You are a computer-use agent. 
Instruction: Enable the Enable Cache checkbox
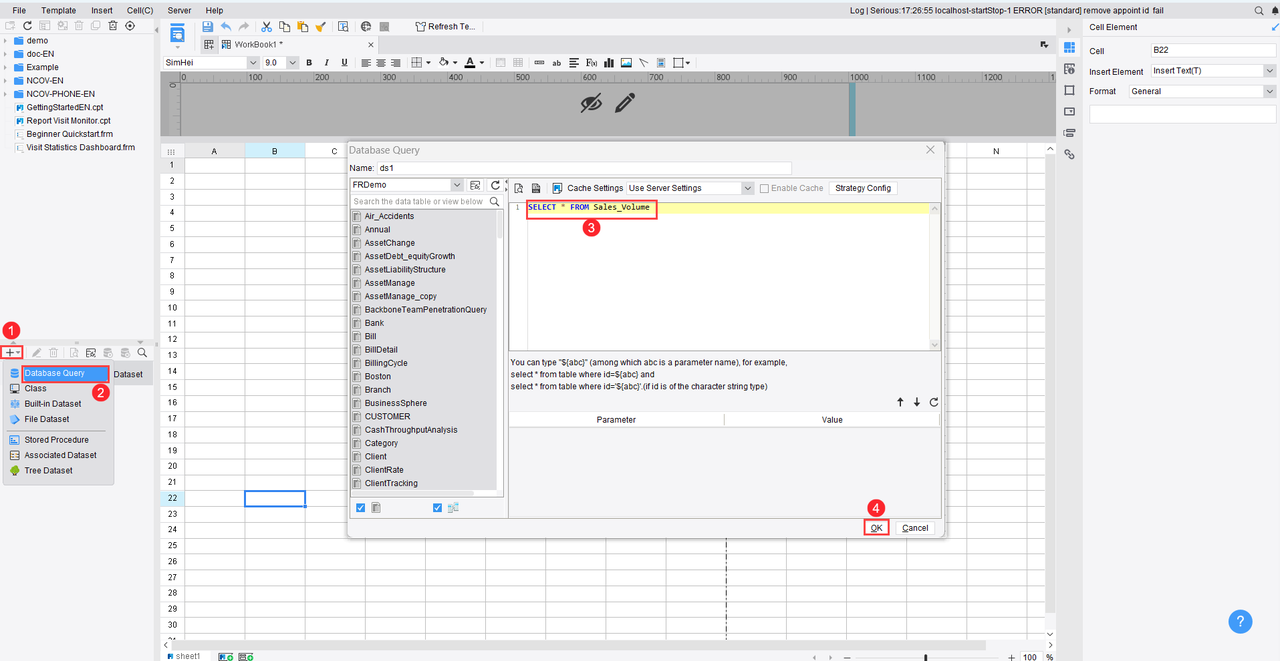(765, 188)
